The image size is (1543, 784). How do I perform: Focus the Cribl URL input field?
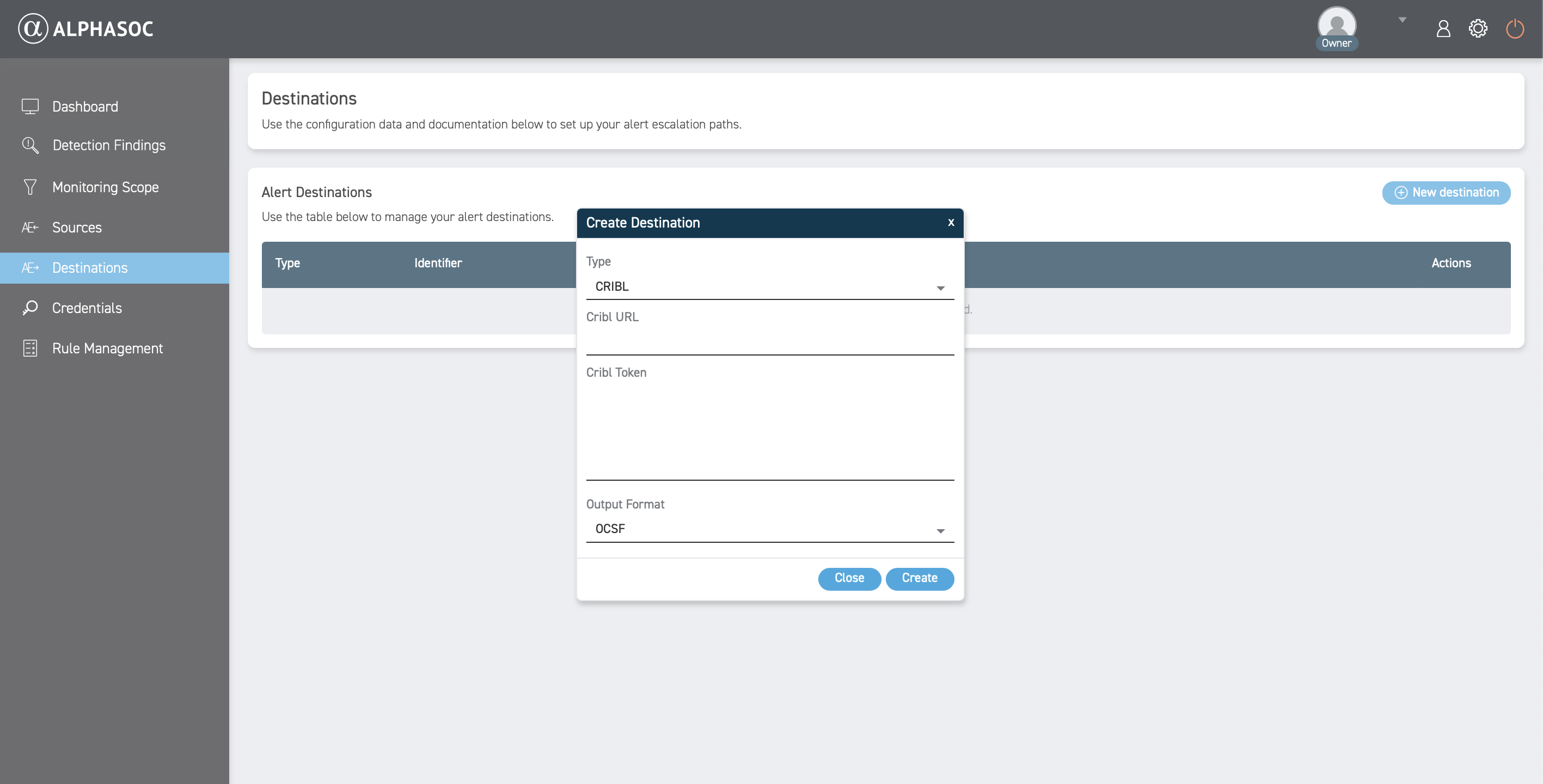[769, 342]
